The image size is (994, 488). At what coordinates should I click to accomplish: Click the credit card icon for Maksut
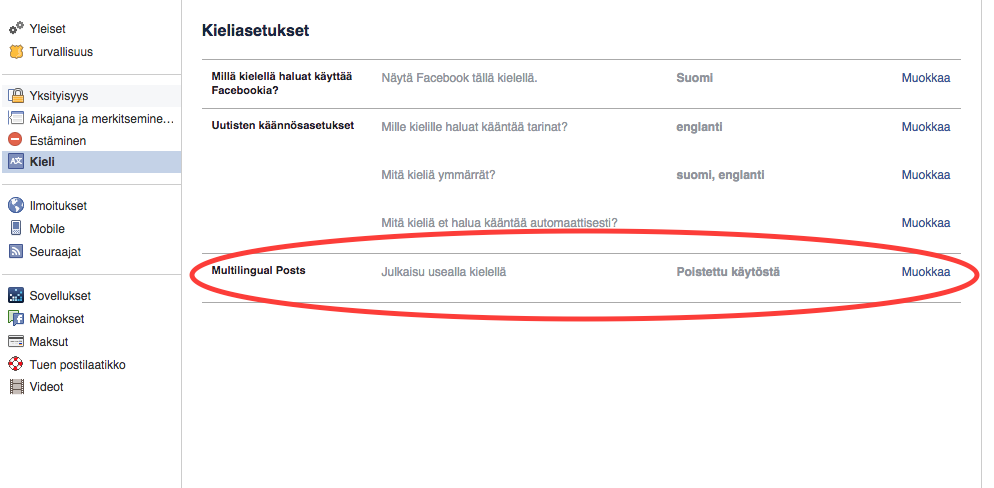16,342
